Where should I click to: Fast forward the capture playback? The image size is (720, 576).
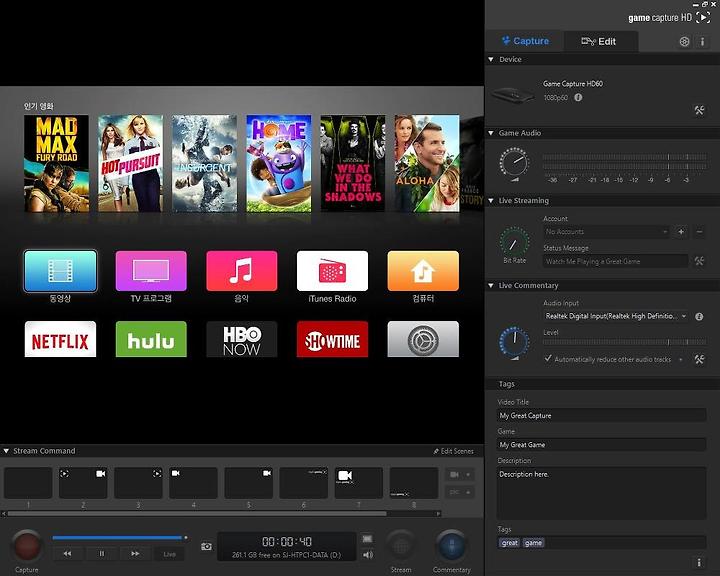pyautogui.click(x=135, y=553)
